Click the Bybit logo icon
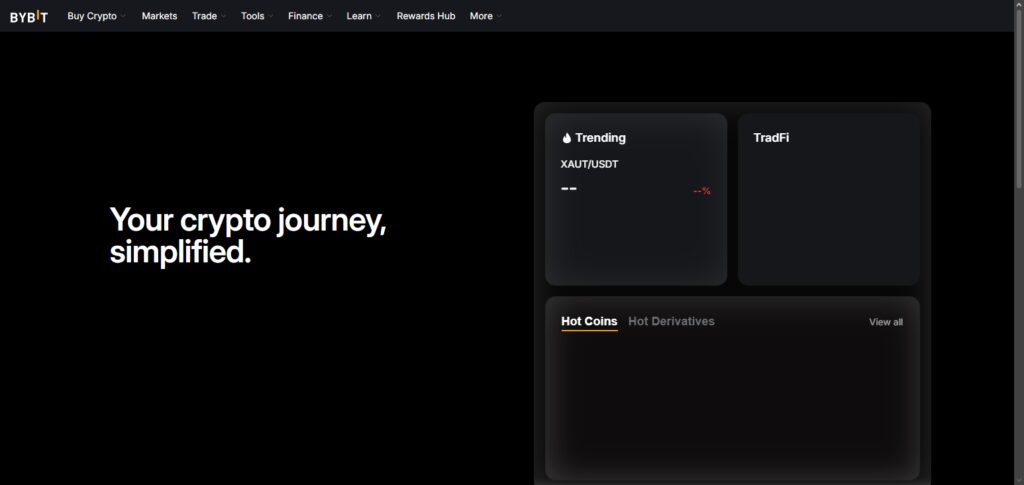 29,16
